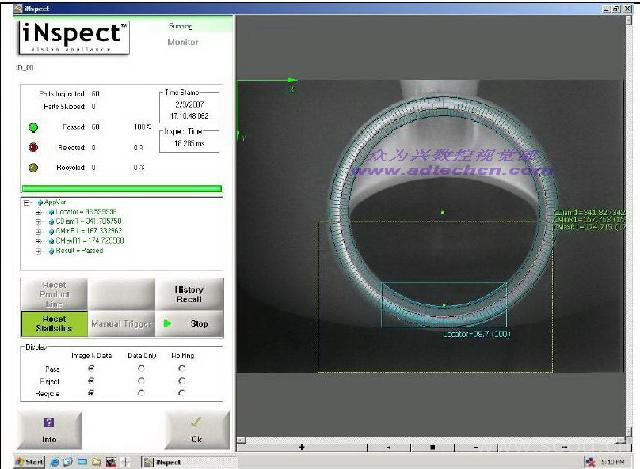Click the plus zoom button below image

(301, 445)
